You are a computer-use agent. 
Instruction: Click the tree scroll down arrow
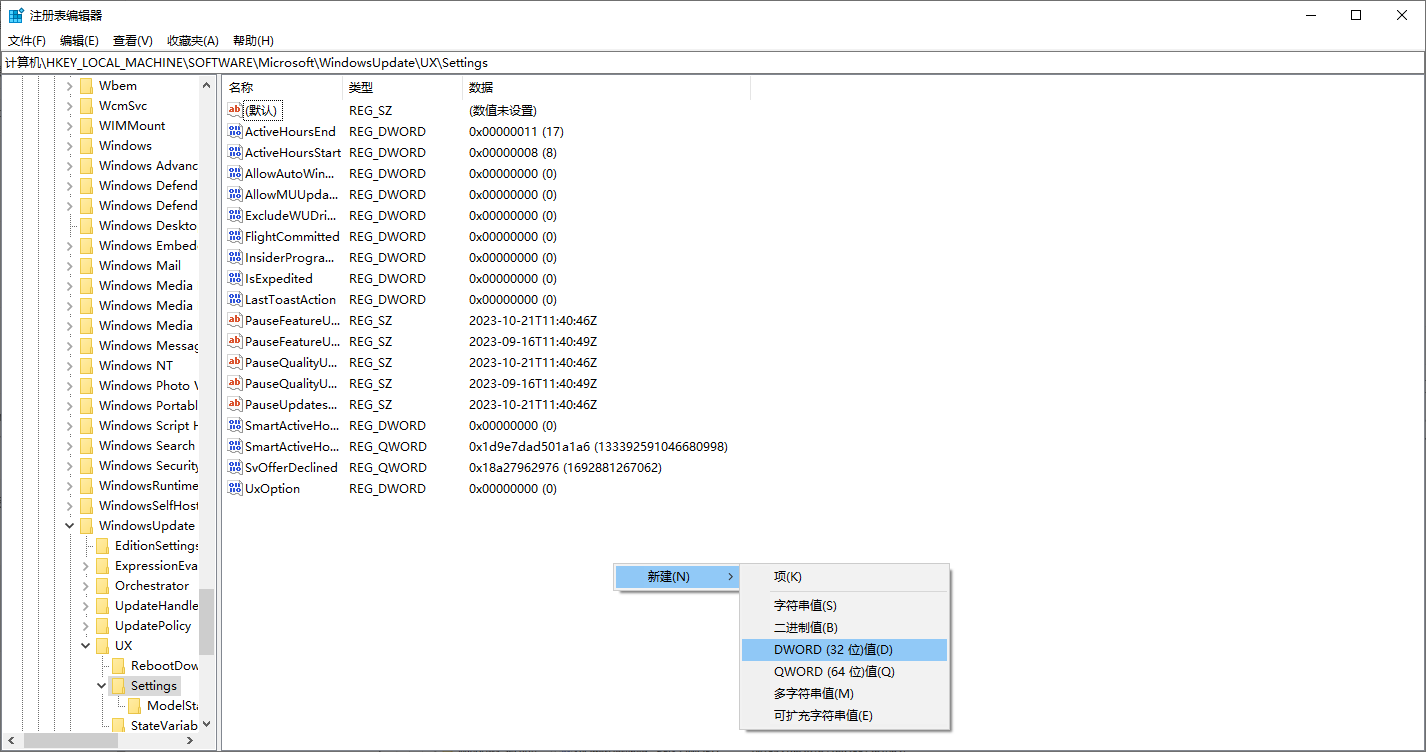tap(206, 724)
